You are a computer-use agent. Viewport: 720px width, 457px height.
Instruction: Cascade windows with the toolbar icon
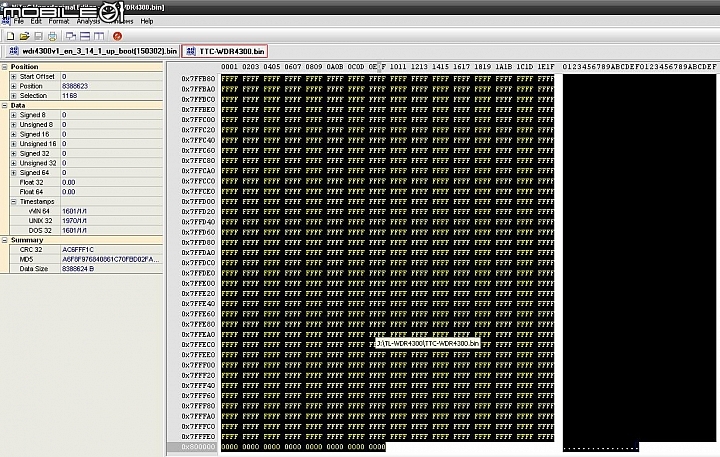click(71, 36)
